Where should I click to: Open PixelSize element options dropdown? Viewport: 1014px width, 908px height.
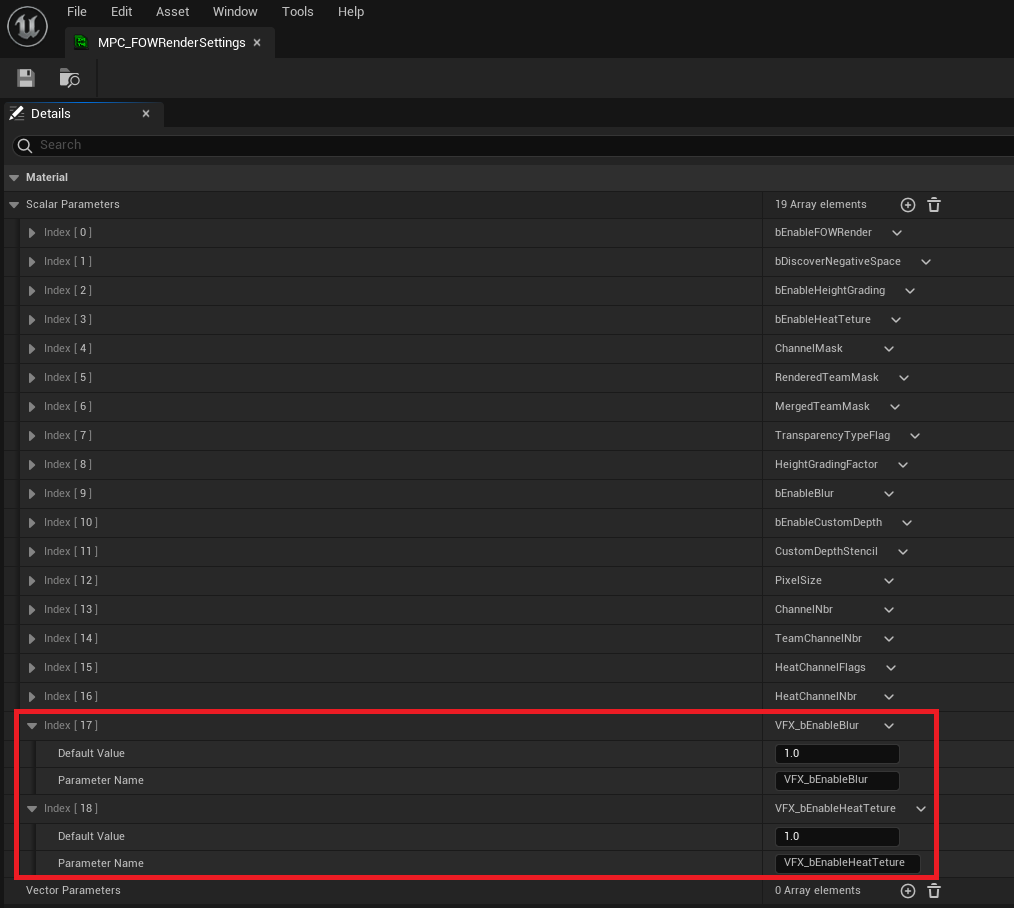[889, 581]
